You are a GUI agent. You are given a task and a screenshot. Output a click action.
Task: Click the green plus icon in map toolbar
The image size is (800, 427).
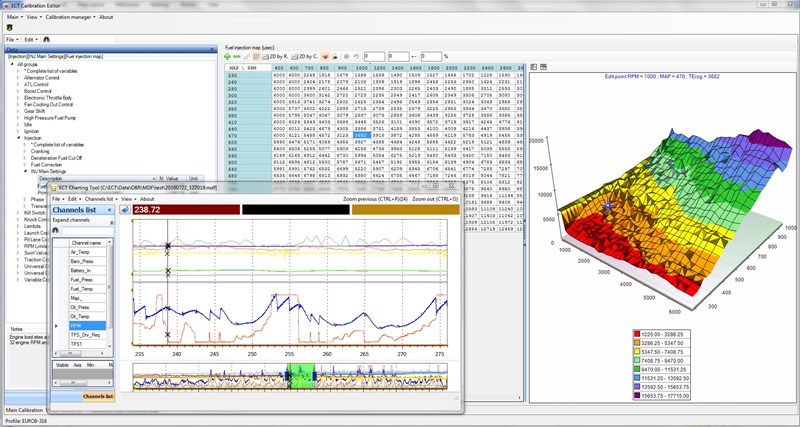click(228, 57)
